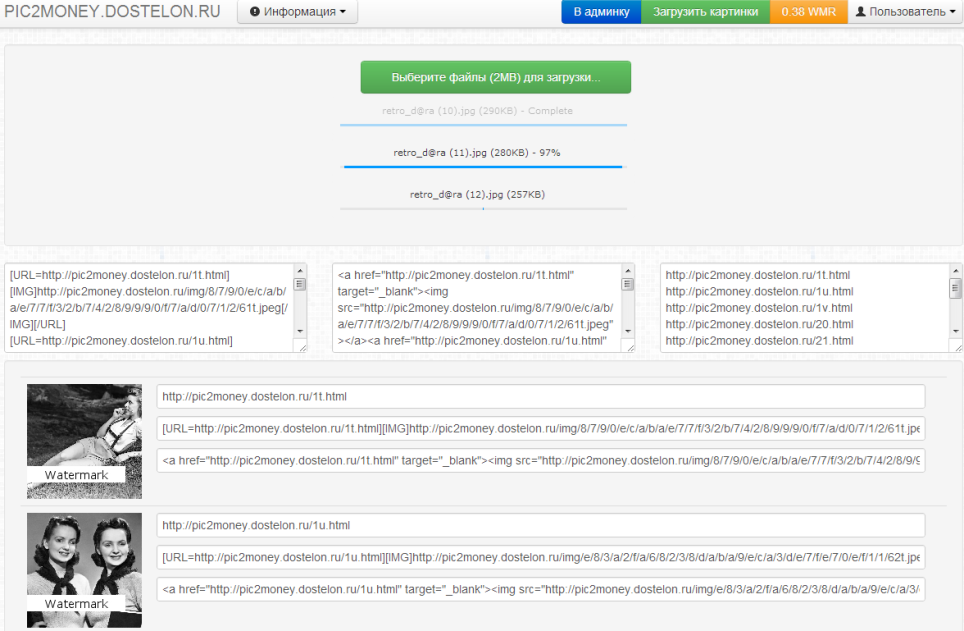Click the first Watermark thumbnail of the woman
This screenshot has height=631, width=964.
(84, 441)
